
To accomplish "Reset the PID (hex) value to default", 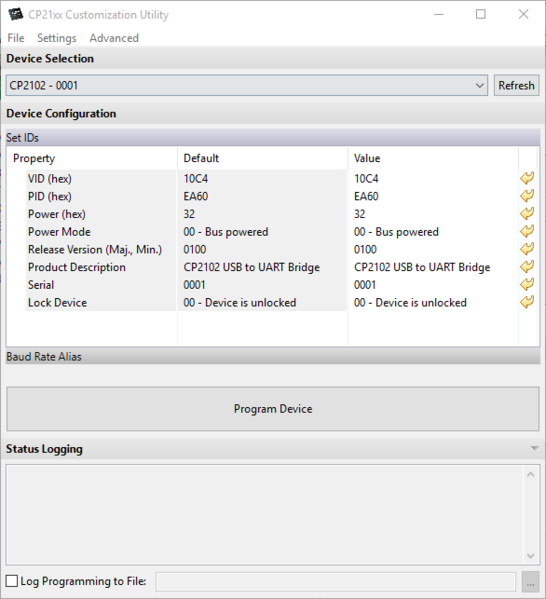I will [527, 196].
